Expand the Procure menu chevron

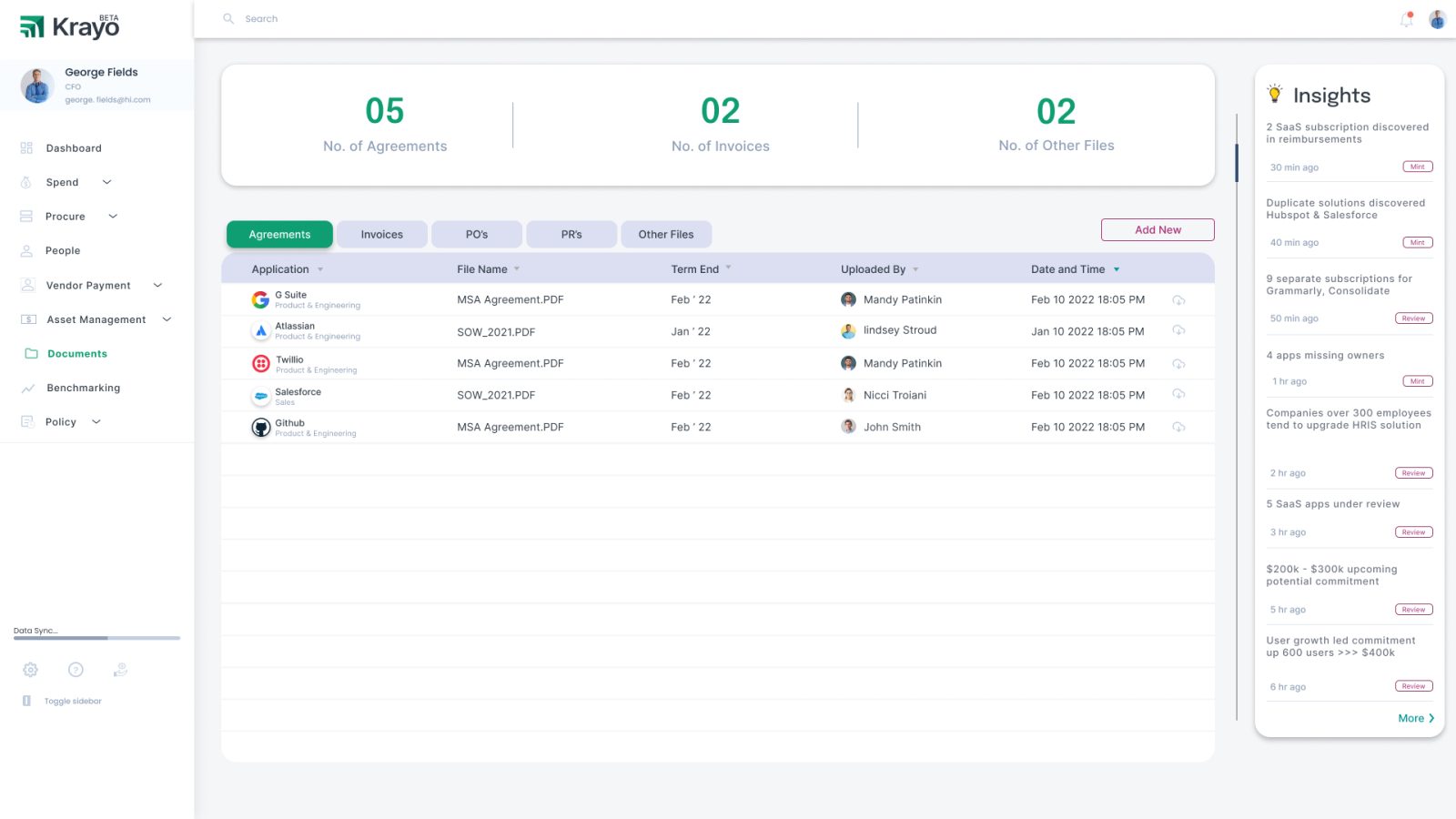pos(113,216)
